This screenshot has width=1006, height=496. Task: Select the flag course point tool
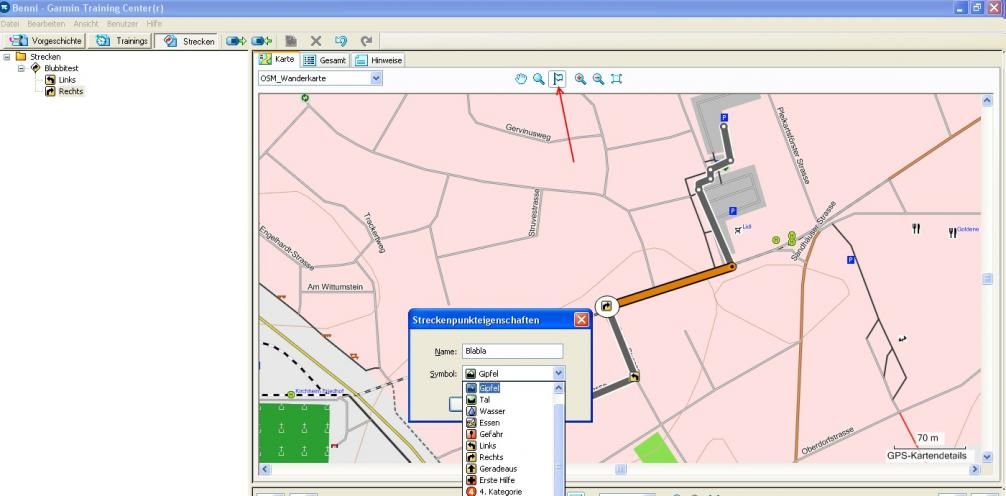pyautogui.click(x=559, y=78)
